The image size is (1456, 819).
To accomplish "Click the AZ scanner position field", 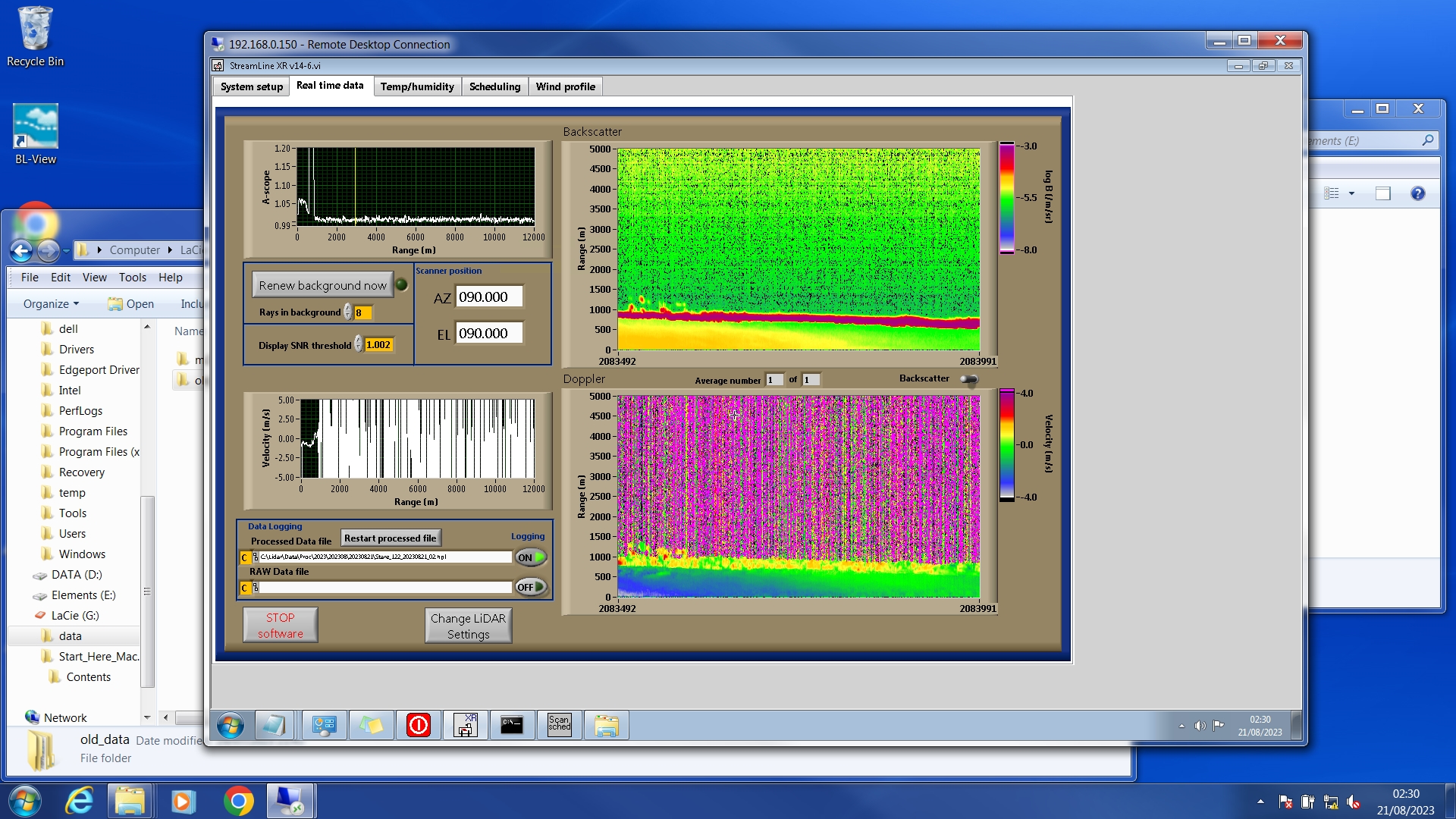I will coord(488,297).
